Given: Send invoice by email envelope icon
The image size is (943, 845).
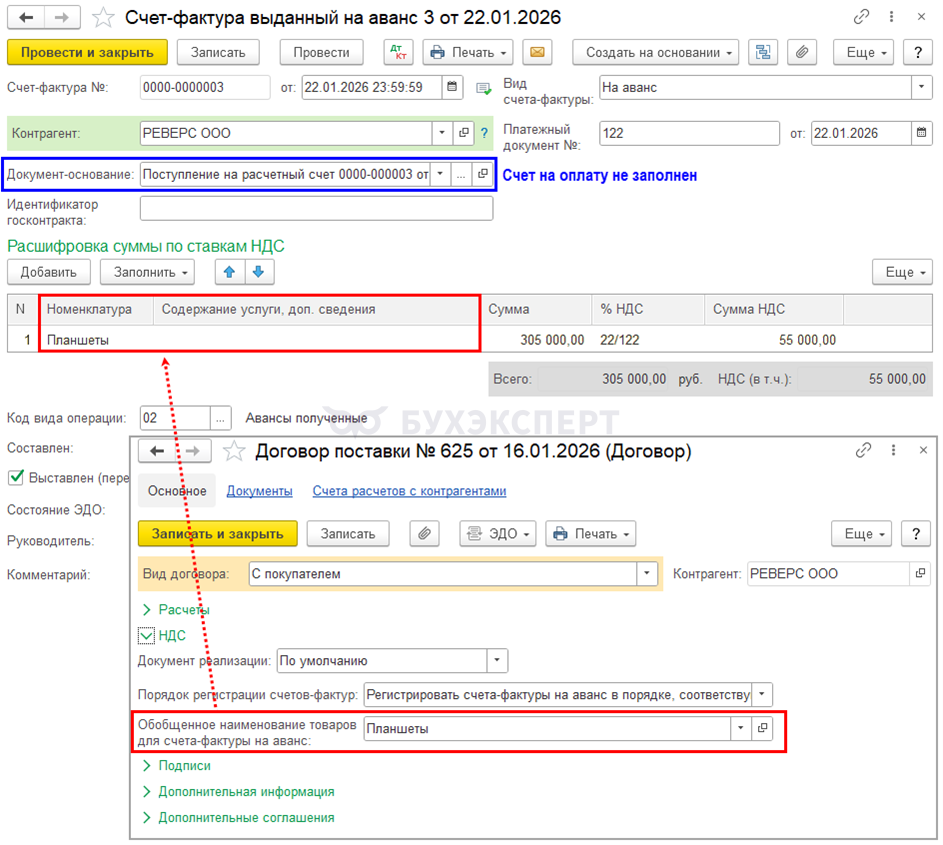Looking at the screenshot, I should point(538,52).
